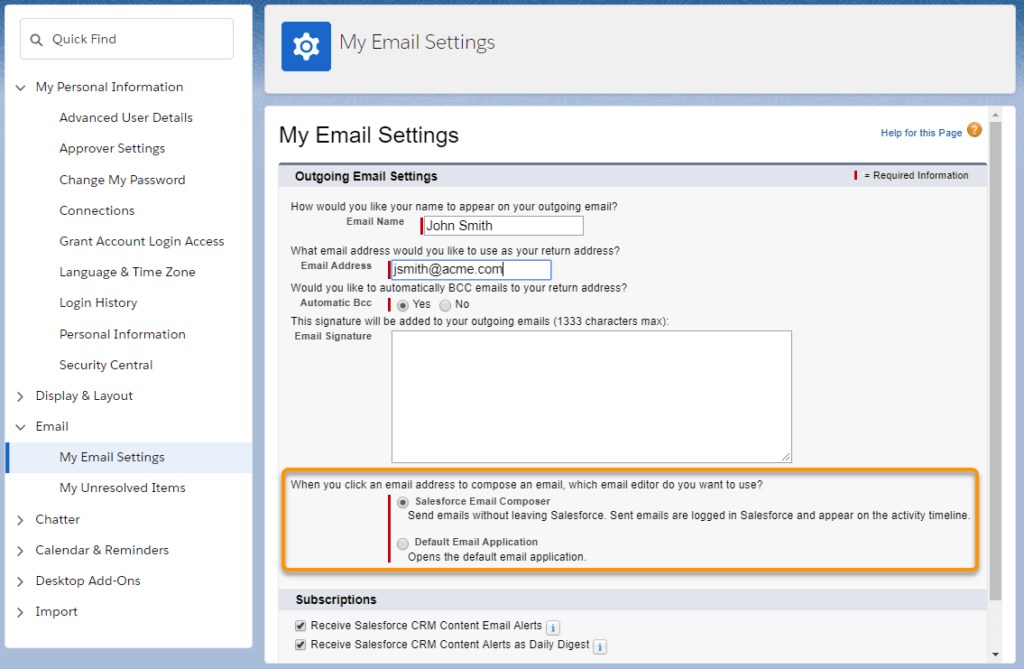Click the gear icon beside My Email Settings
Image resolution: width=1024 pixels, height=669 pixels.
pyautogui.click(x=306, y=46)
